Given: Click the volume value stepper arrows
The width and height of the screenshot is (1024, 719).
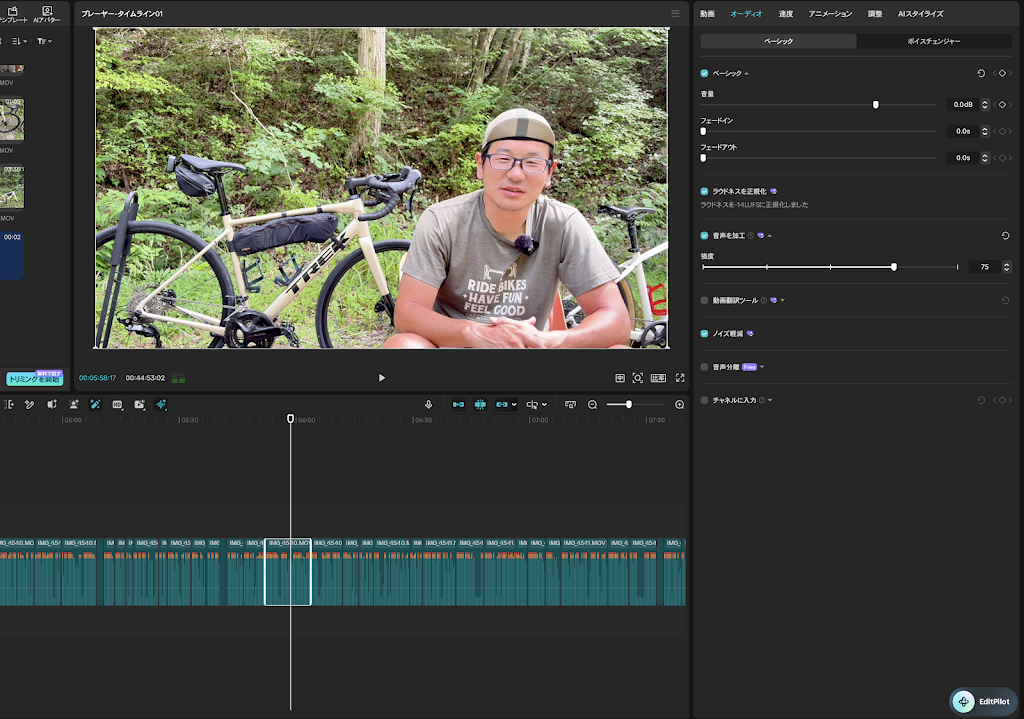Looking at the screenshot, I should pos(985,104).
